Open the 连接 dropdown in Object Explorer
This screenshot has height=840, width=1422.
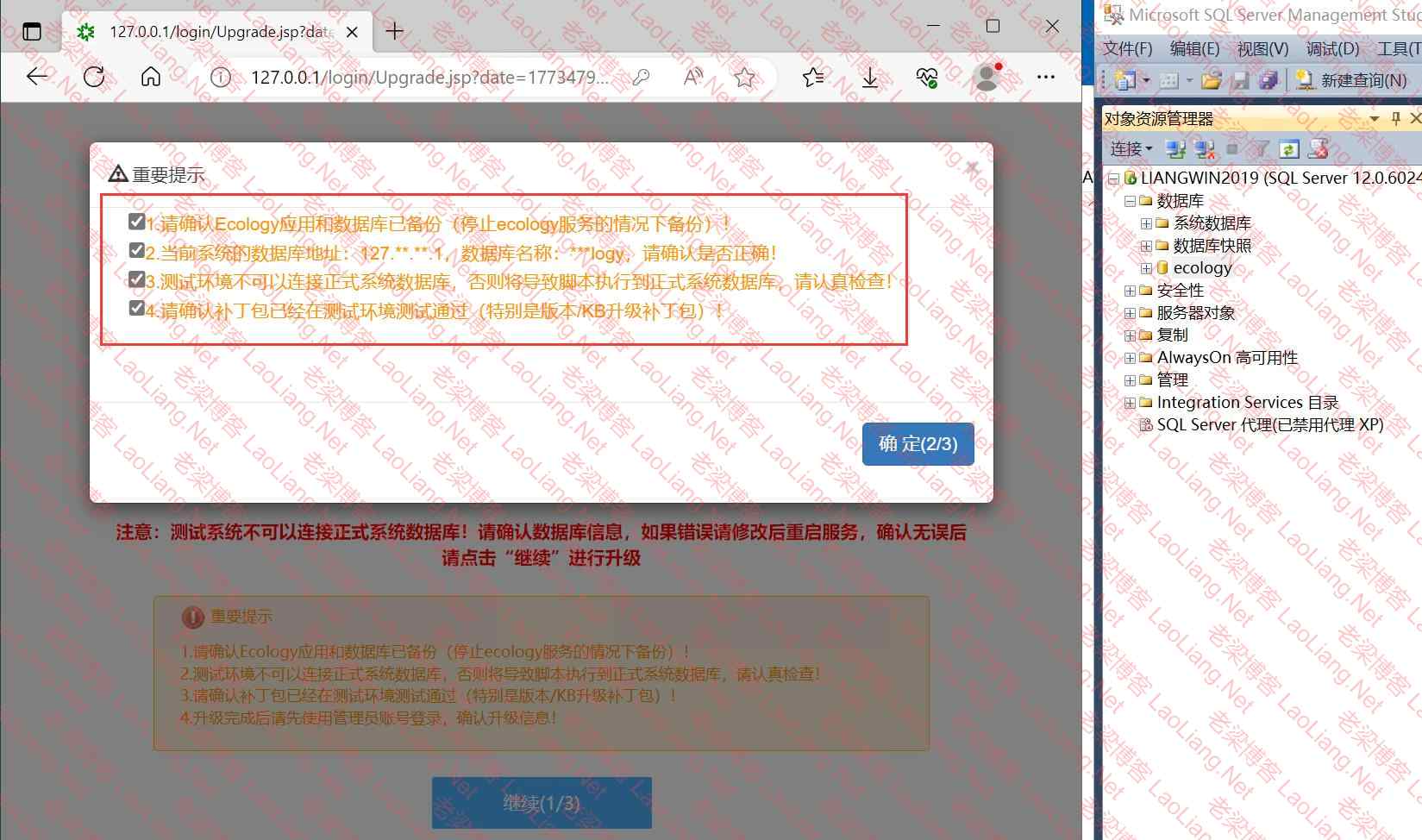1131,149
